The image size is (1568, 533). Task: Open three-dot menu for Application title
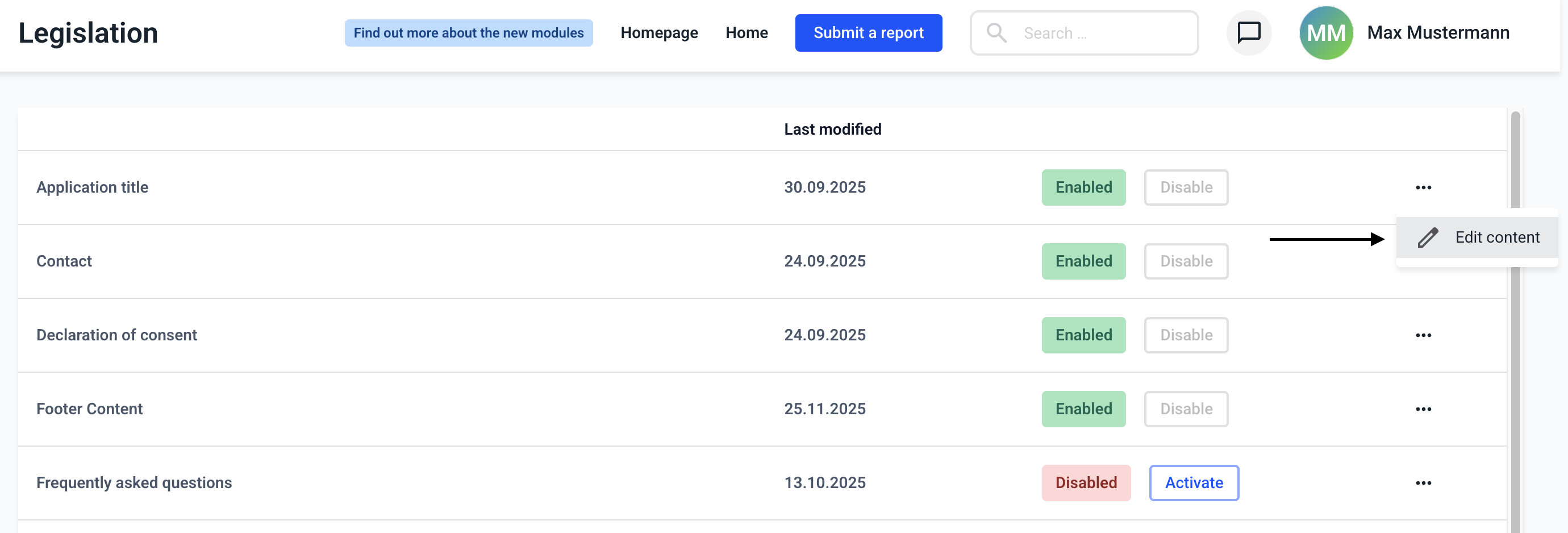[1423, 188]
